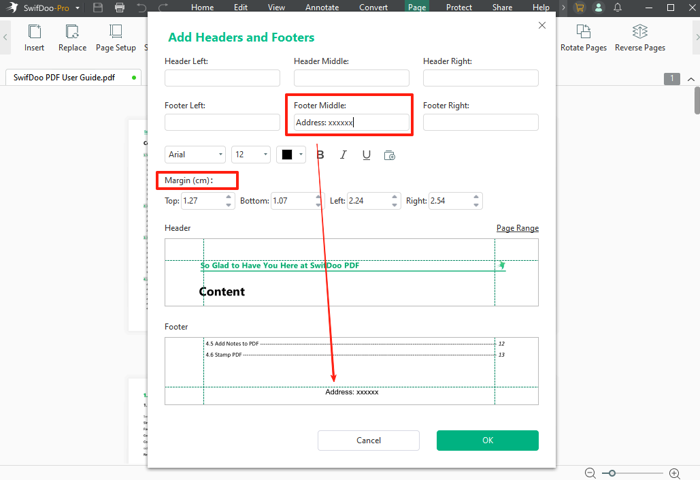Select the Page menu tab
The height and width of the screenshot is (480, 700).
[x=417, y=7]
